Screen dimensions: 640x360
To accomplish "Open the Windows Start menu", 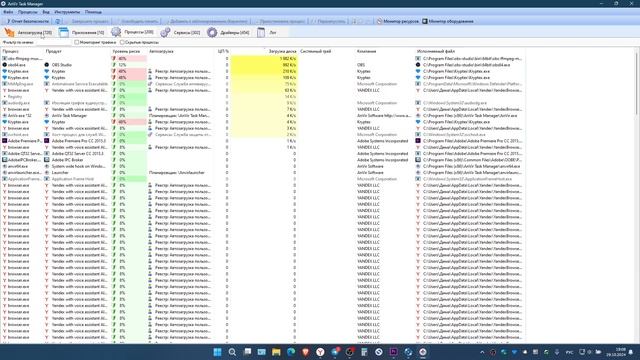I will tap(218, 352).
